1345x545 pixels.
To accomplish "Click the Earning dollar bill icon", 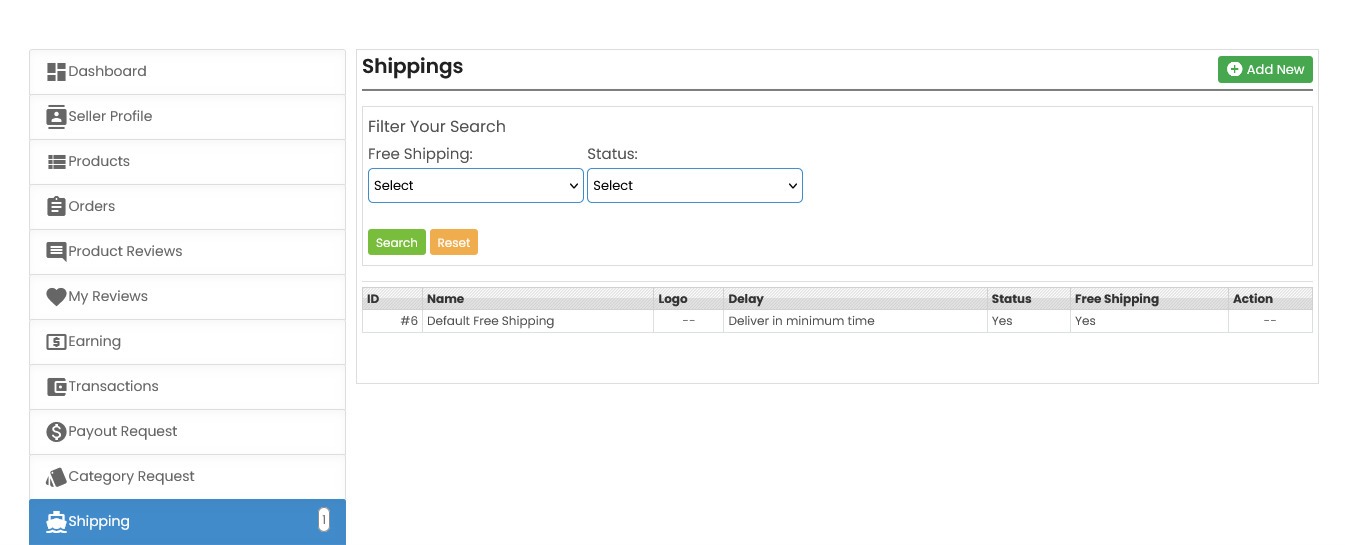I will (x=56, y=342).
